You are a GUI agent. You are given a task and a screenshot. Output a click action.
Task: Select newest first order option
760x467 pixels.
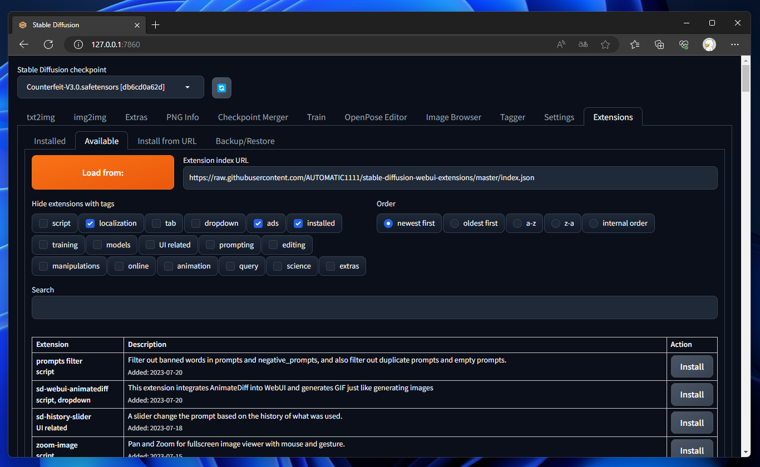coord(388,224)
